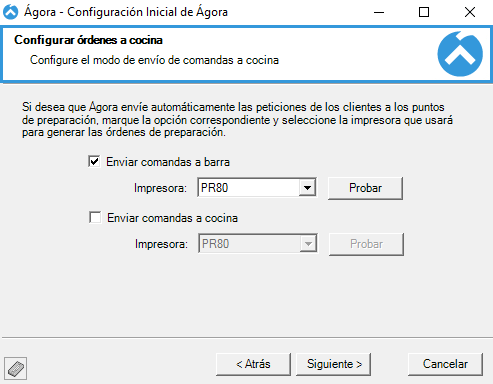Viewport: 493px width, 384px height.
Task: Enable Enviar comandas a cocina checkbox
Action: click(95, 218)
